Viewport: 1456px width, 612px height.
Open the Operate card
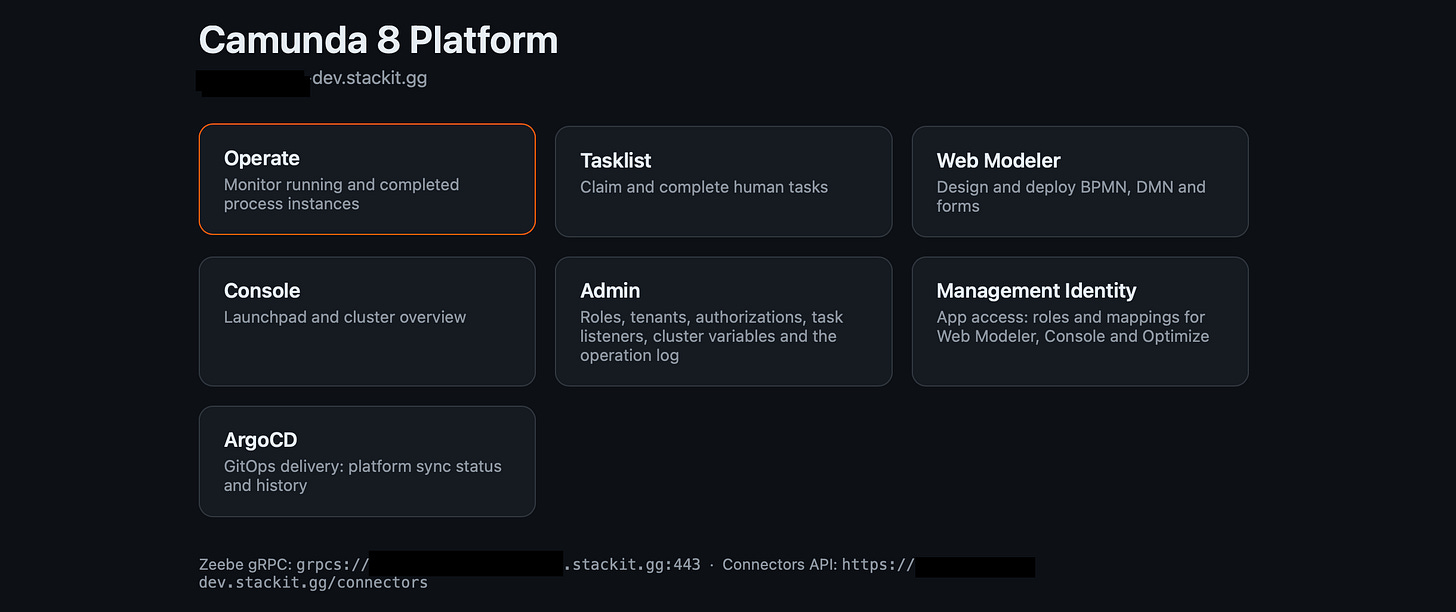[367, 179]
